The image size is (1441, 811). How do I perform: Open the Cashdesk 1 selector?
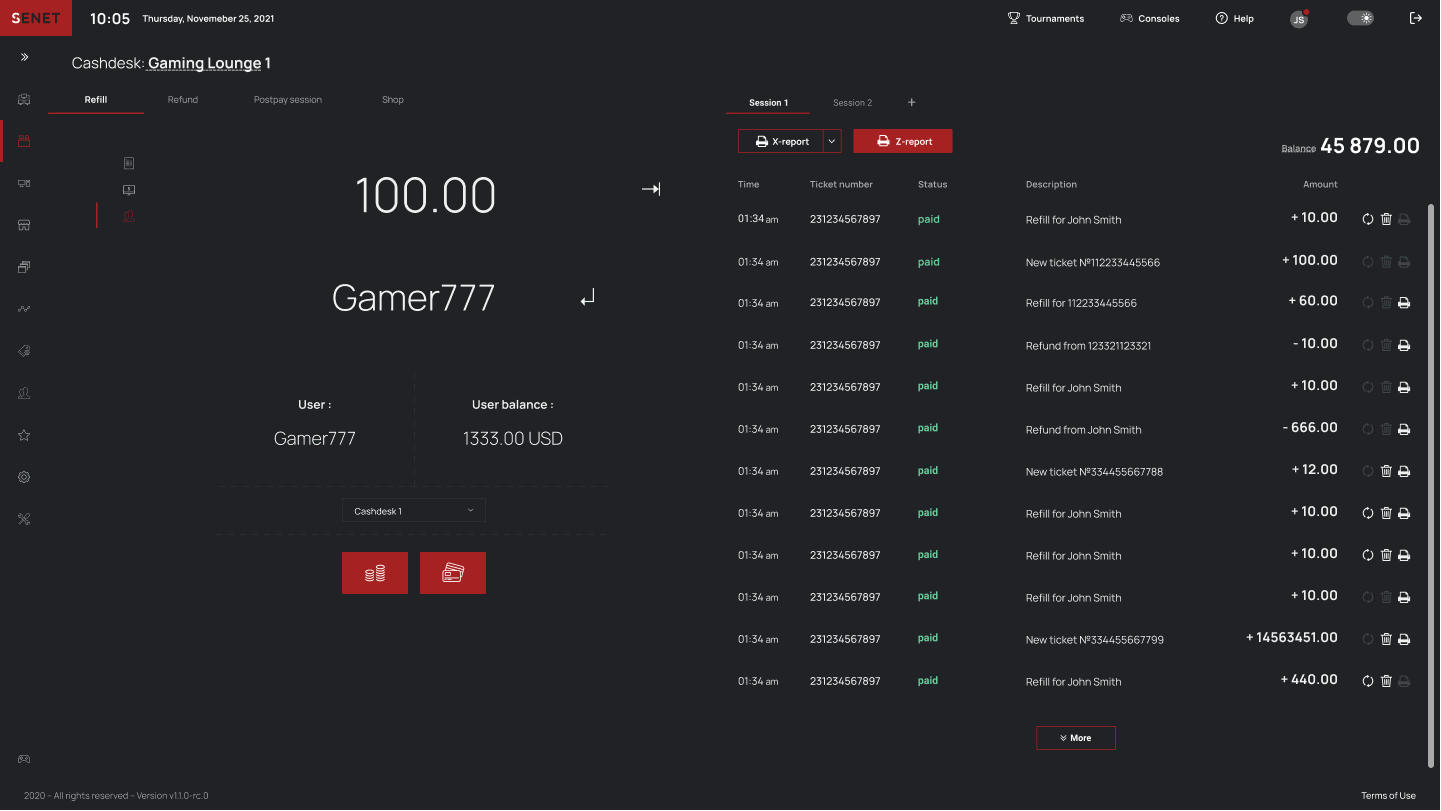pyautogui.click(x=413, y=510)
